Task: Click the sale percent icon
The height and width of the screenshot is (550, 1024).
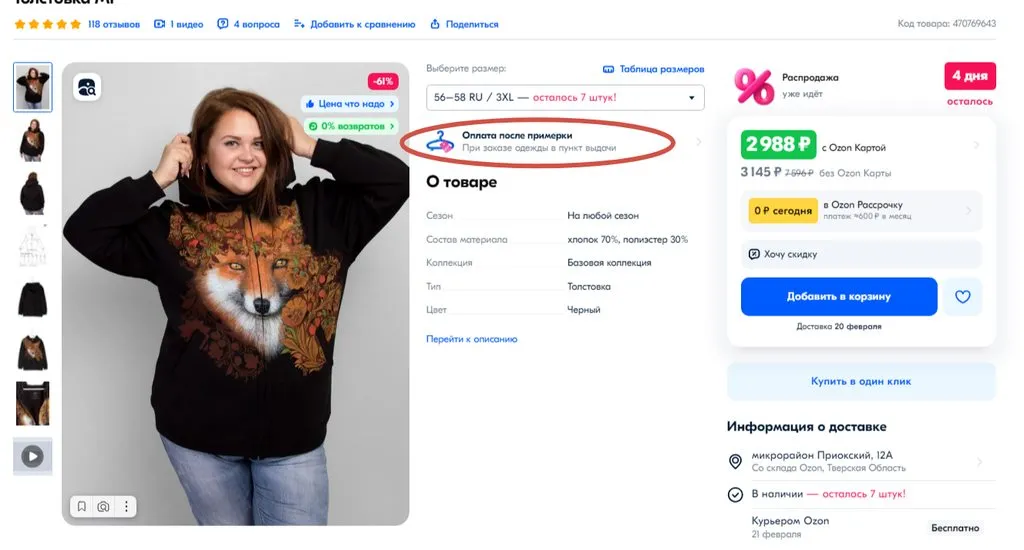Action: pos(753,86)
